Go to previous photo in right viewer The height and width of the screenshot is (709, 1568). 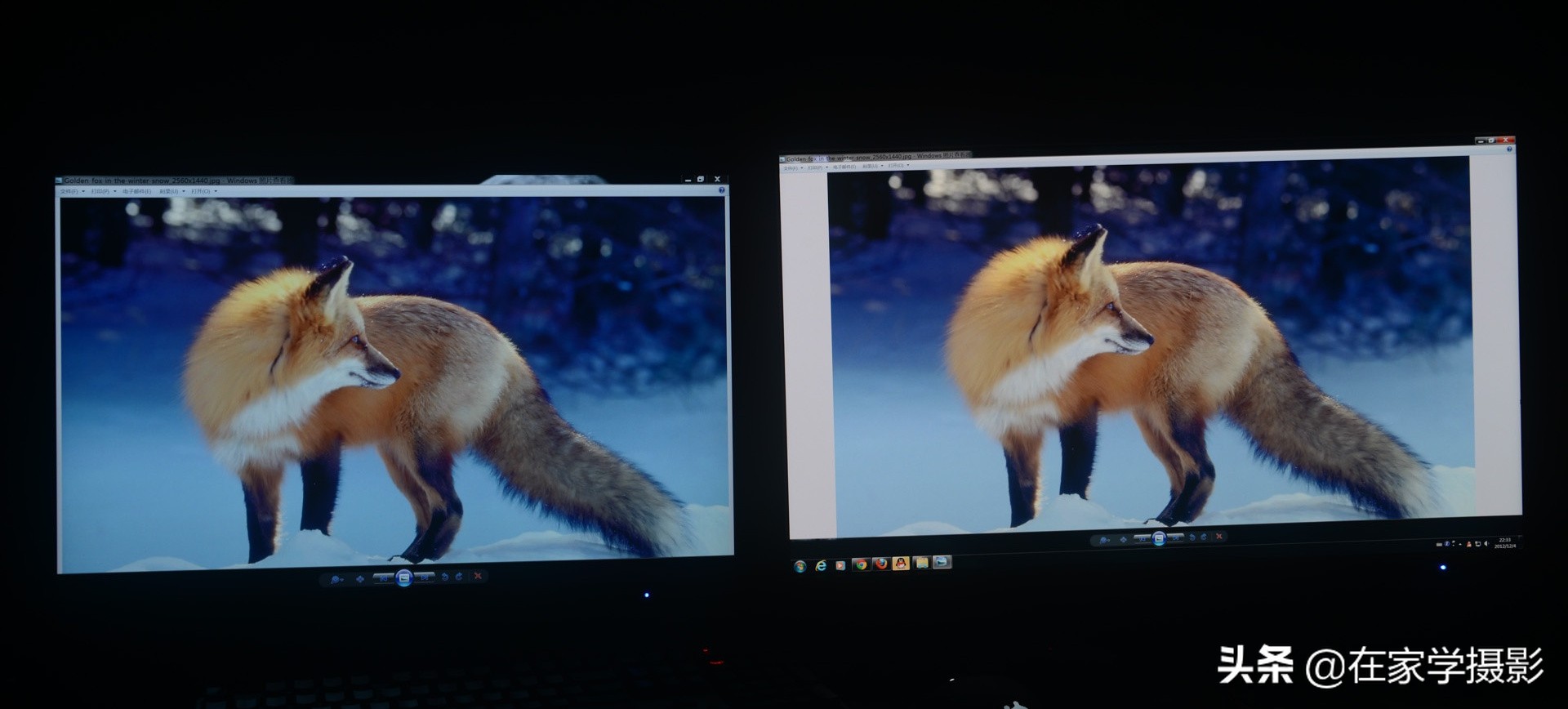pos(1142,538)
